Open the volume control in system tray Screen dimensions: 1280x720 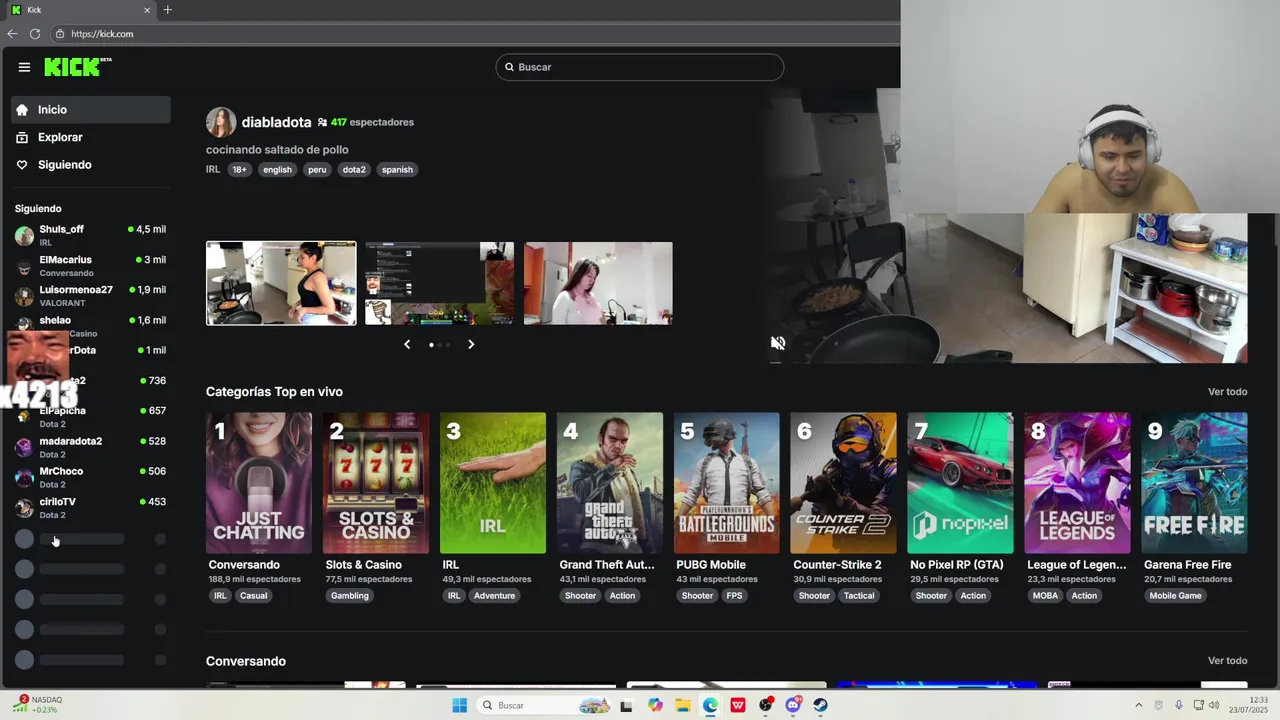pos(1214,705)
